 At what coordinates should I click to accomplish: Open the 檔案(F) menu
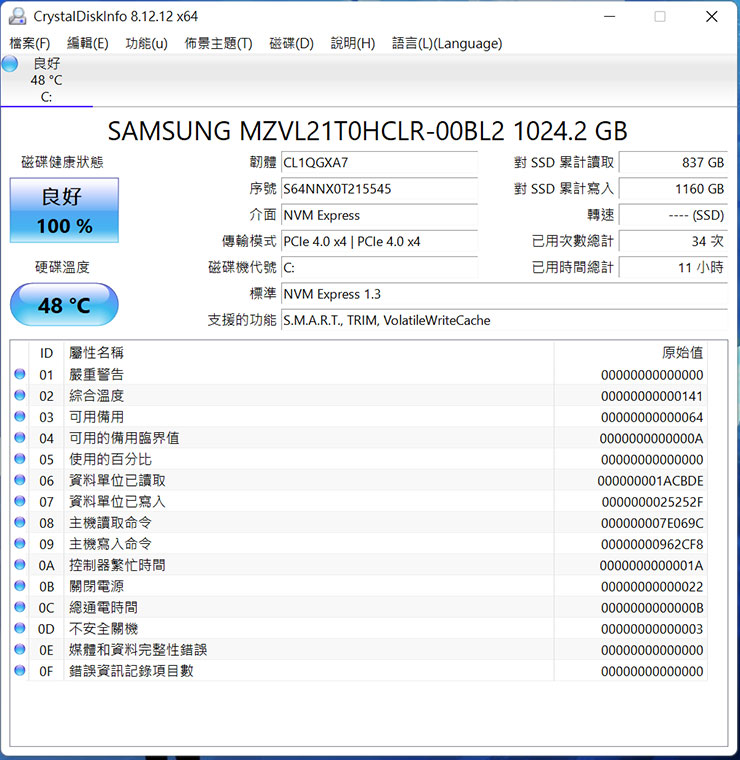[29, 43]
